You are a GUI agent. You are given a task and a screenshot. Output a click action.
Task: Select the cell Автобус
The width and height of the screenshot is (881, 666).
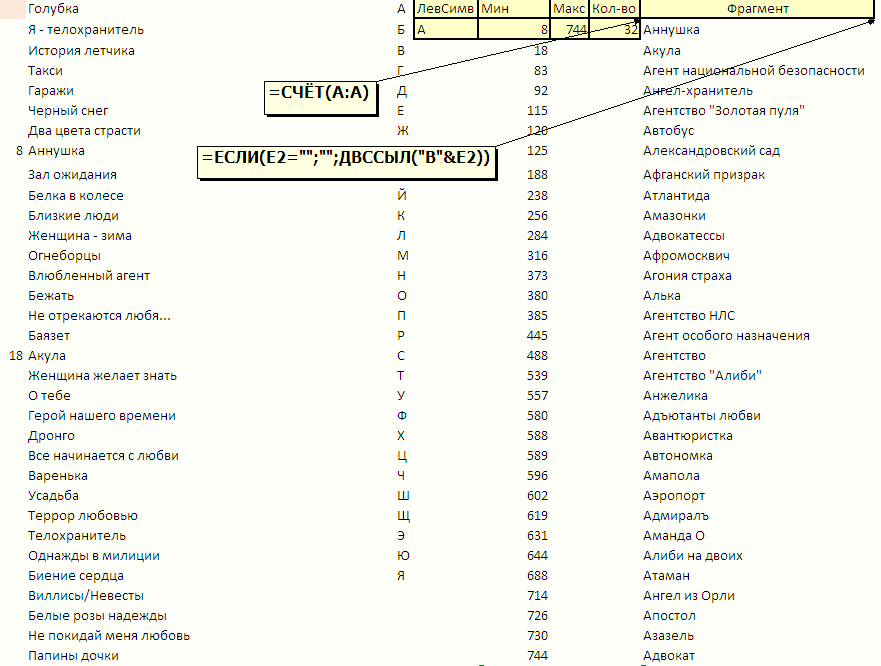669,130
